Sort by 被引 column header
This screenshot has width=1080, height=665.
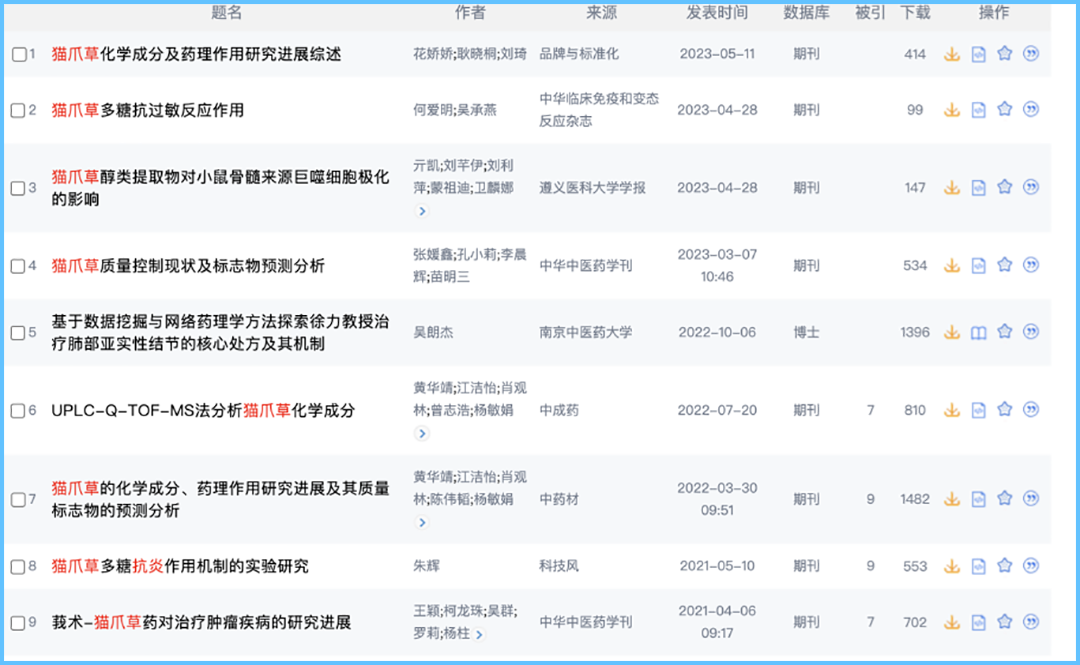(x=870, y=12)
